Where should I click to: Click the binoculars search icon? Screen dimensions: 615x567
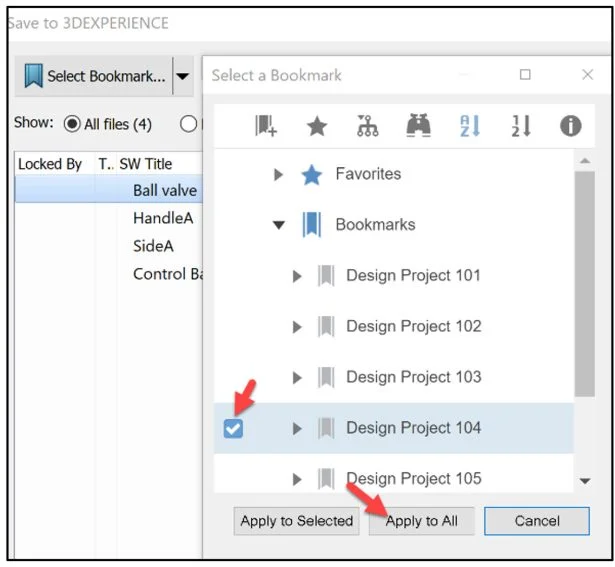418,125
